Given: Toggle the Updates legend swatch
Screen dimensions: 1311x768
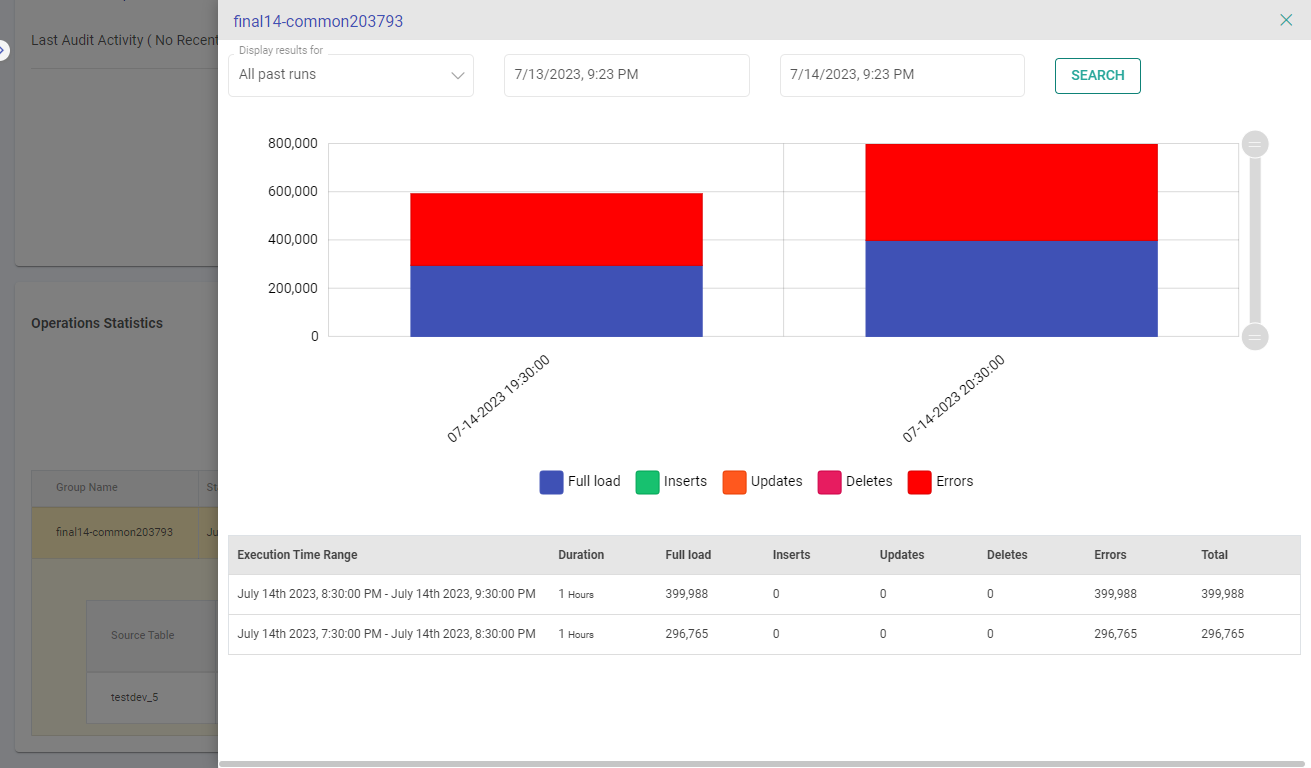Looking at the screenshot, I should pos(735,482).
